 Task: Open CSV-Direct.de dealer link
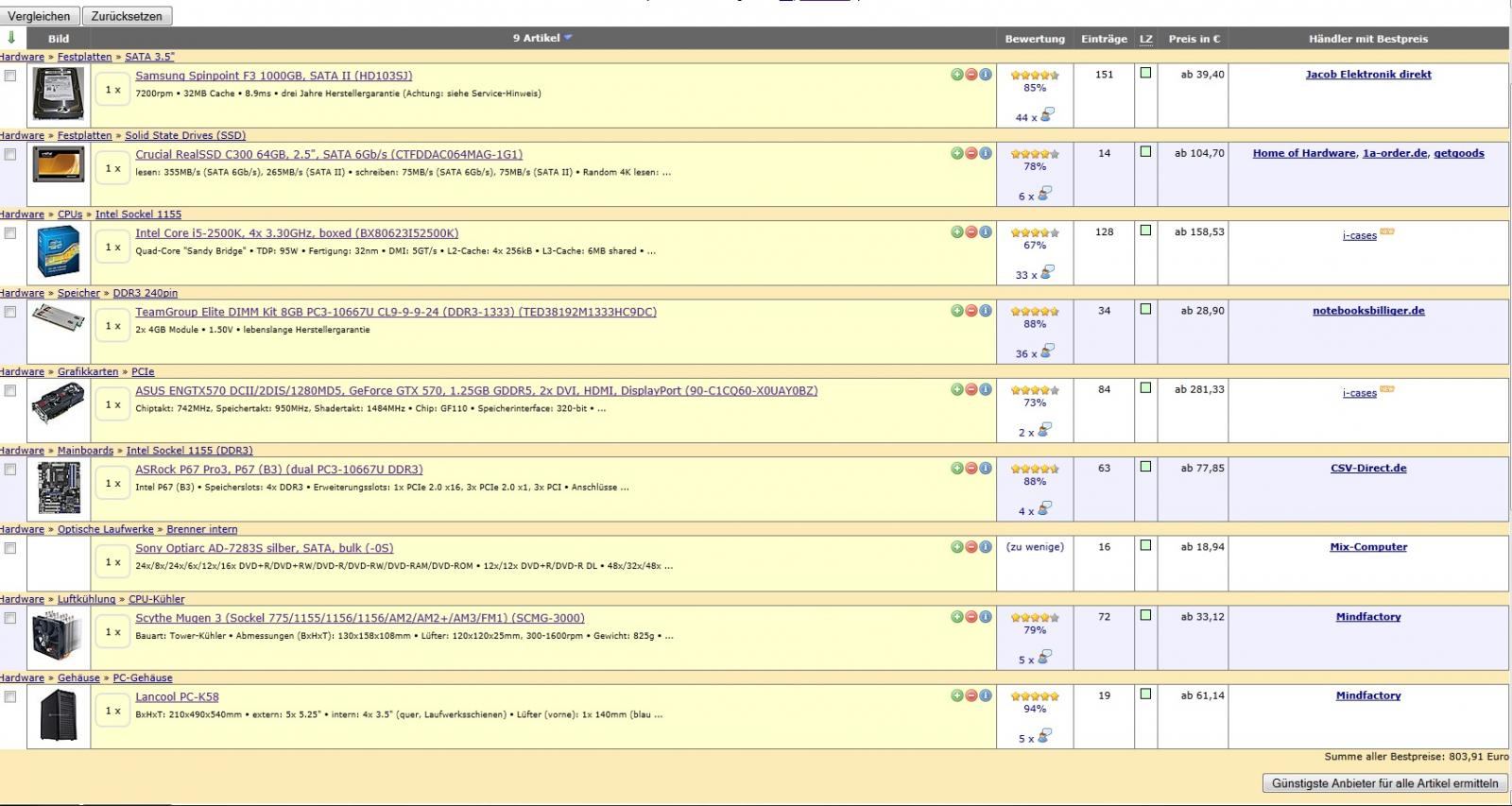pos(1368,469)
